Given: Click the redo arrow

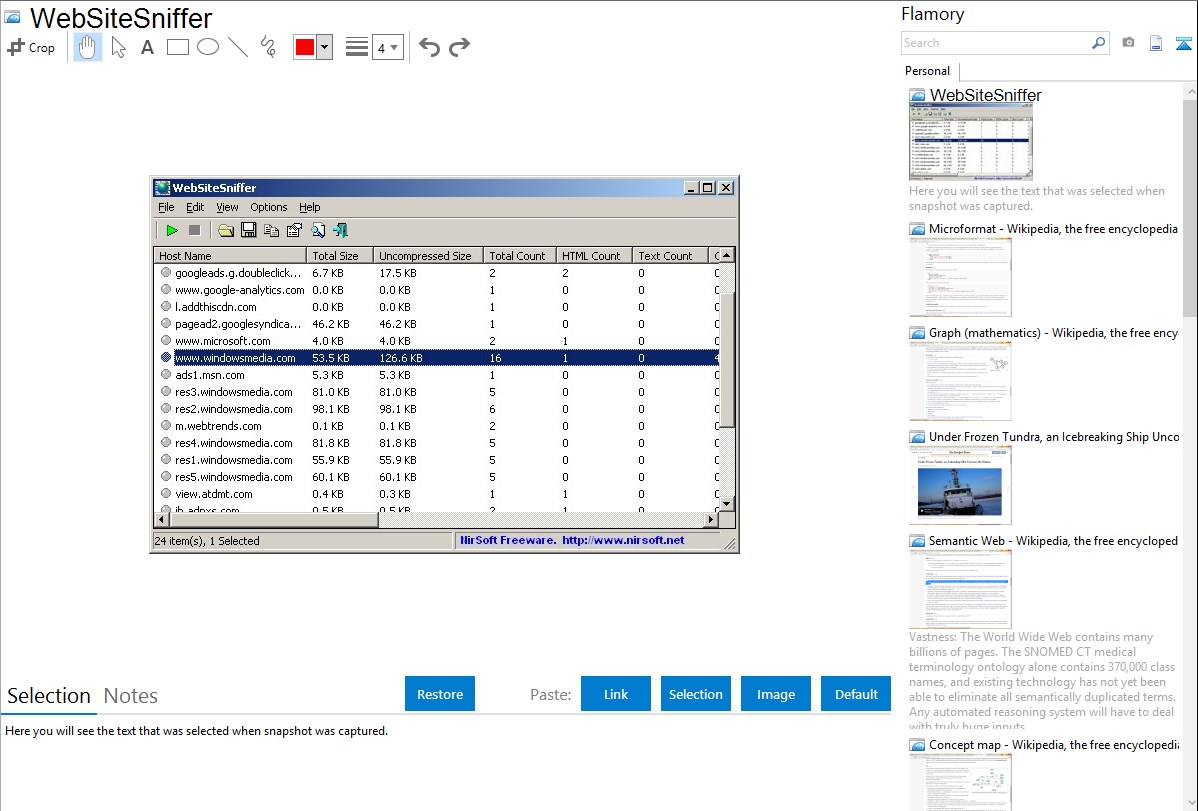Looking at the screenshot, I should pos(459,47).
